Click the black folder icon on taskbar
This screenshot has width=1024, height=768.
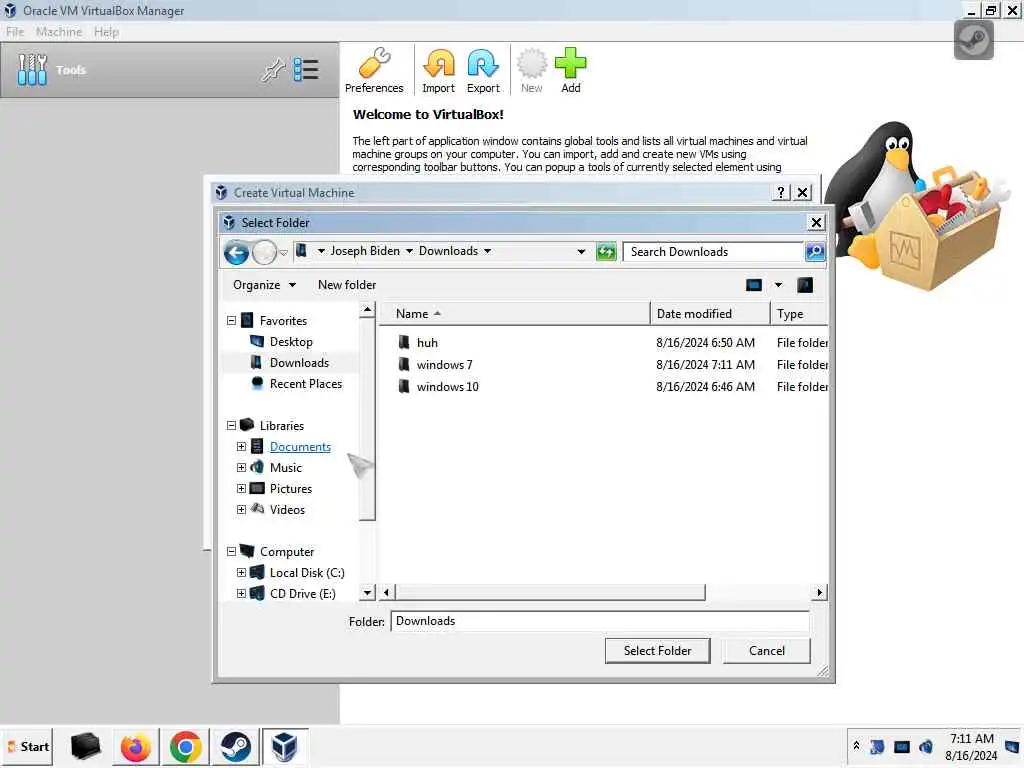(x=86, y=746)
